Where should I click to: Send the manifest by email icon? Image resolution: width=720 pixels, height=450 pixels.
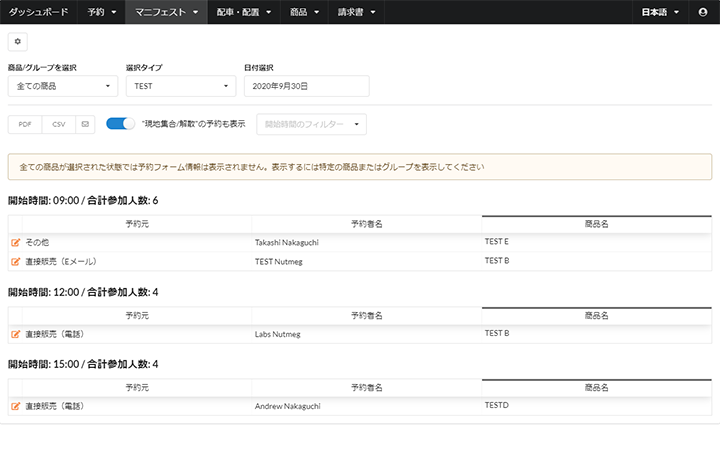pyautogui.click(x=85, y=124)
